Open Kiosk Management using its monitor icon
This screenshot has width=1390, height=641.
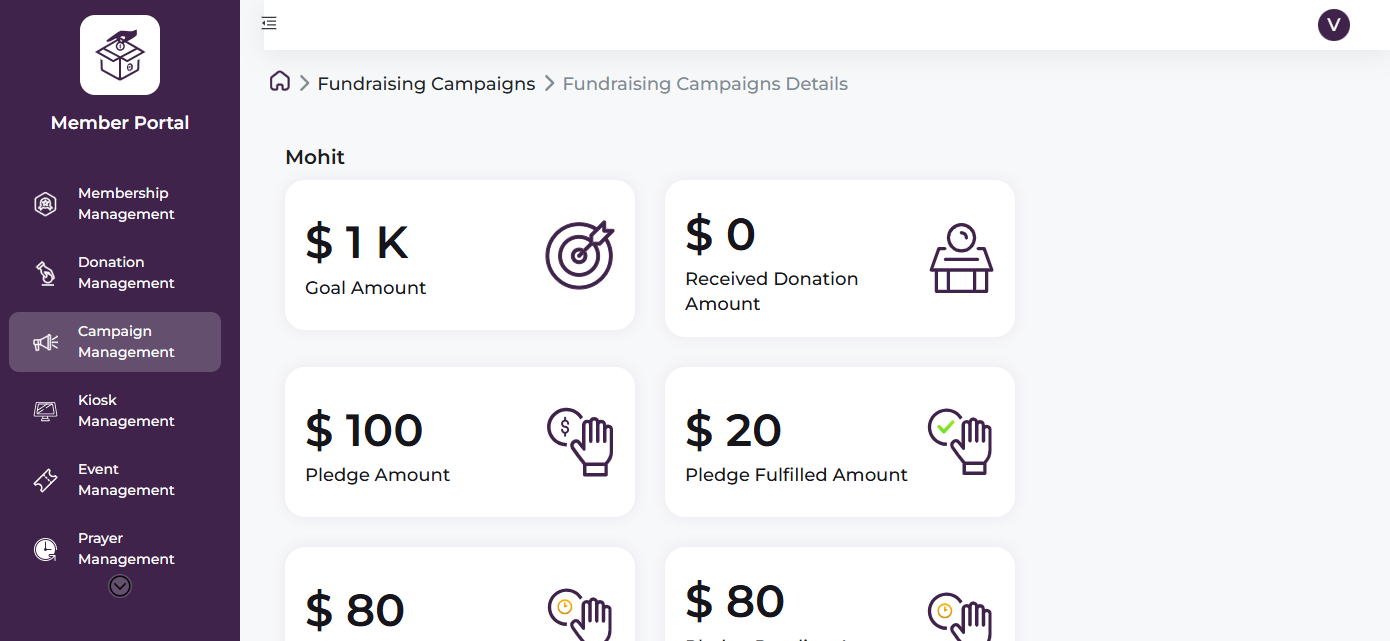(x=45, y=410)
